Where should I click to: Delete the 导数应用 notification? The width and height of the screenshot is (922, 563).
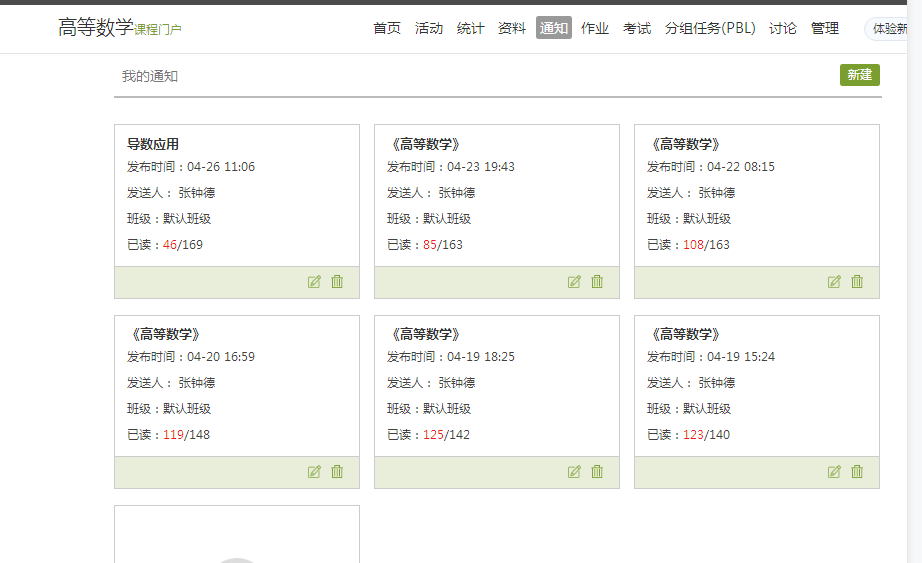[x=337, y=282]
